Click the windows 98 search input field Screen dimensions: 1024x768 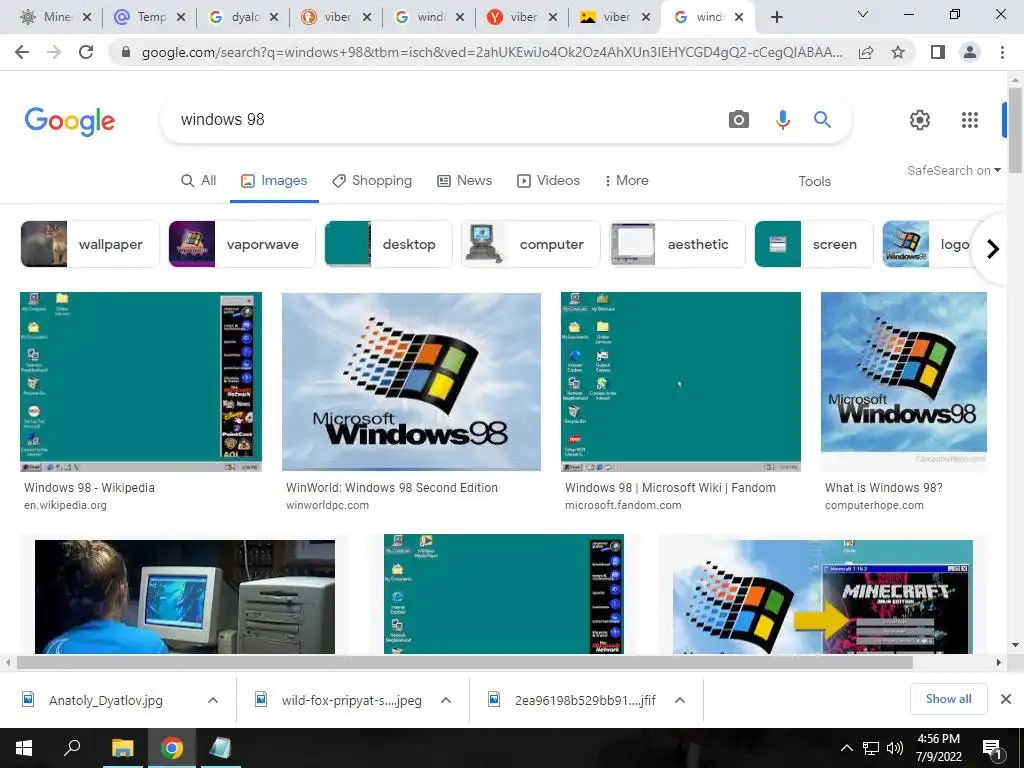pos(444,120)
